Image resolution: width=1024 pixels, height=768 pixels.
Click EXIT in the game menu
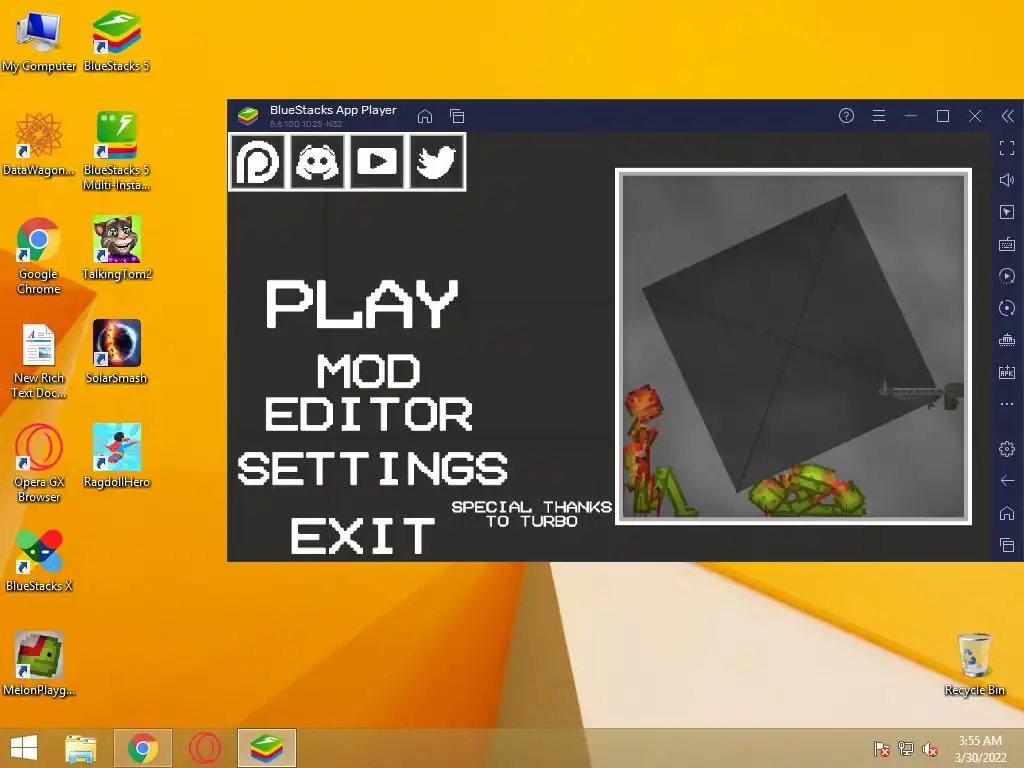[362, 536]
